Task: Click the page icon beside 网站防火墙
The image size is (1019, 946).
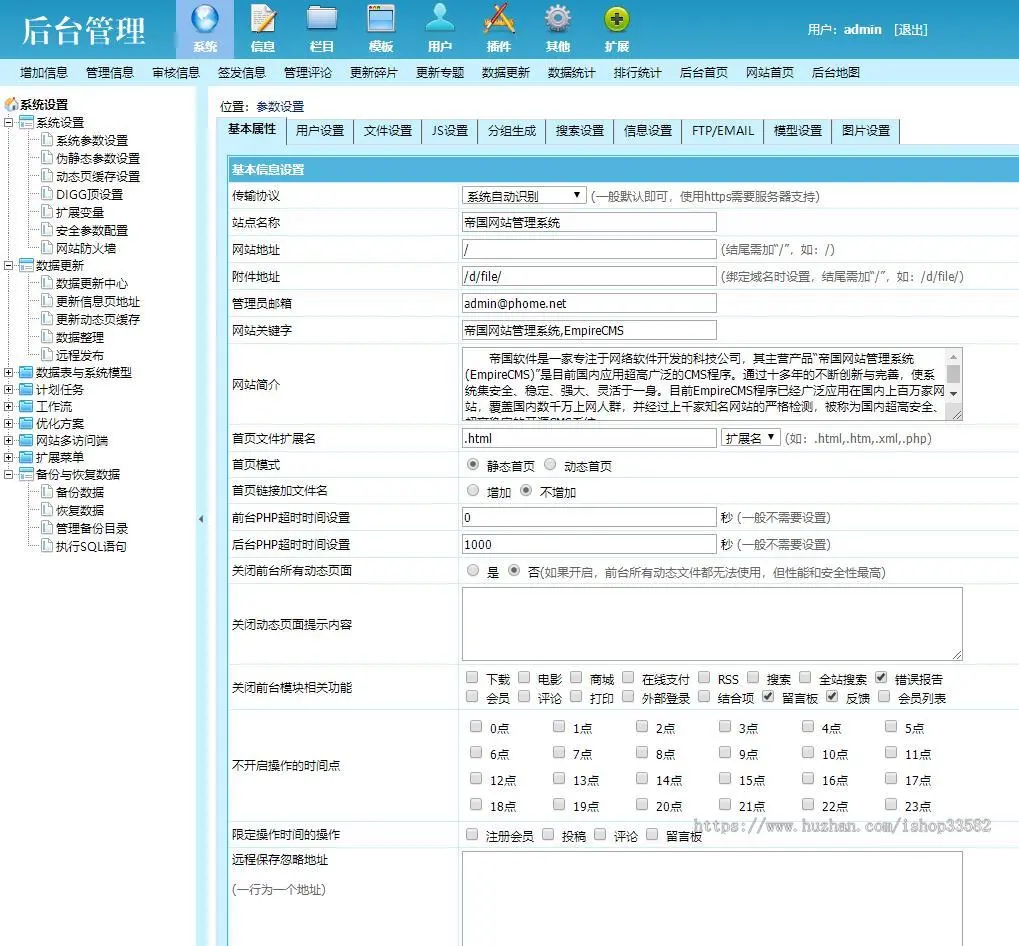Action: [x=46, y=248]
